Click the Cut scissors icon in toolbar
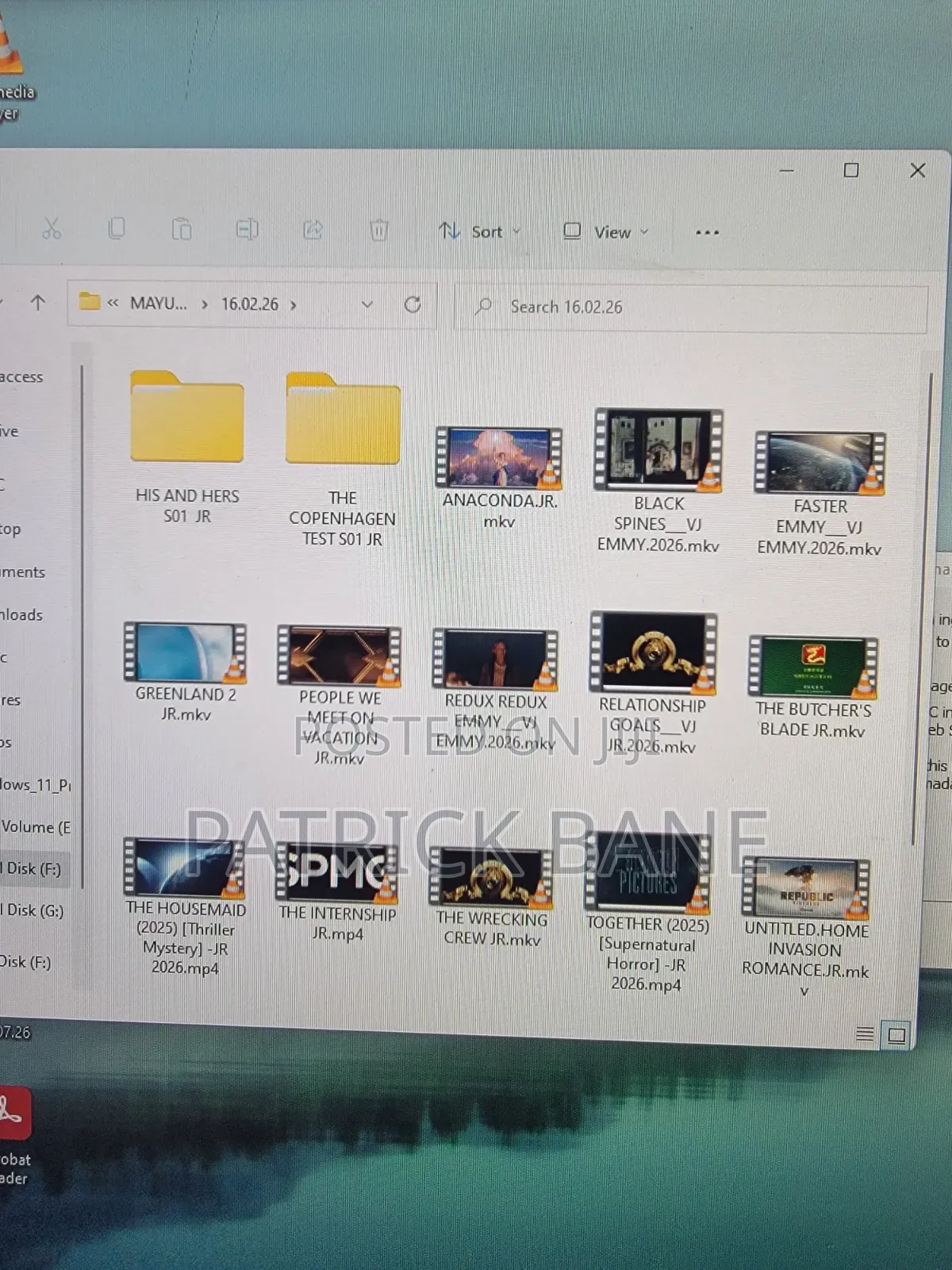This screenshot has height=1270, width=952. tap(52, 229)
